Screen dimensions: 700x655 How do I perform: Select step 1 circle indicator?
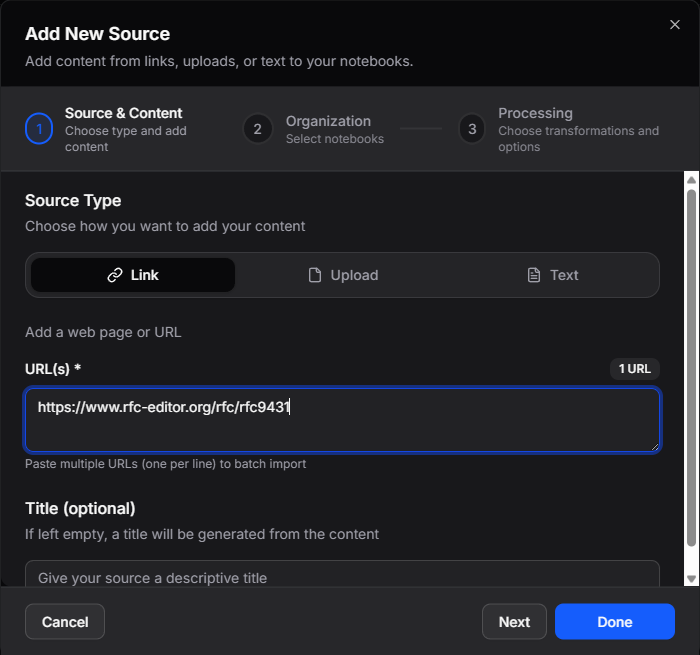39,129
